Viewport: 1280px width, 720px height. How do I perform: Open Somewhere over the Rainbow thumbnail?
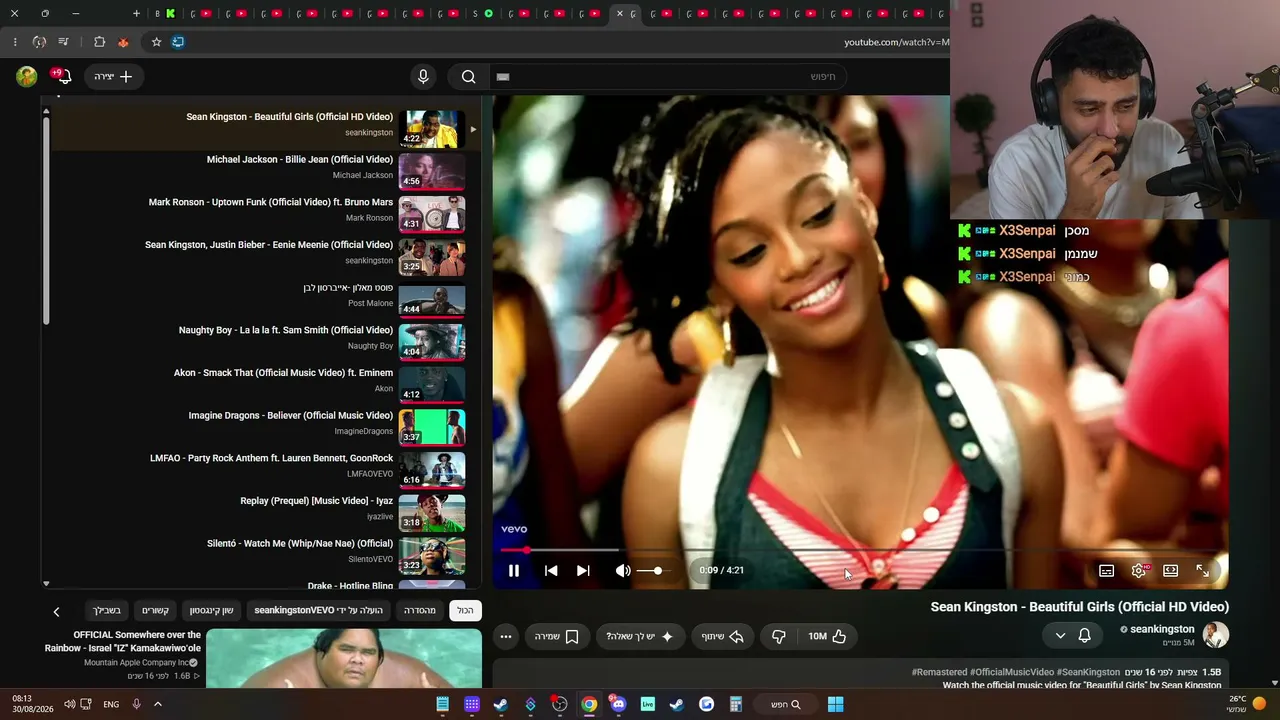(343, 659)
